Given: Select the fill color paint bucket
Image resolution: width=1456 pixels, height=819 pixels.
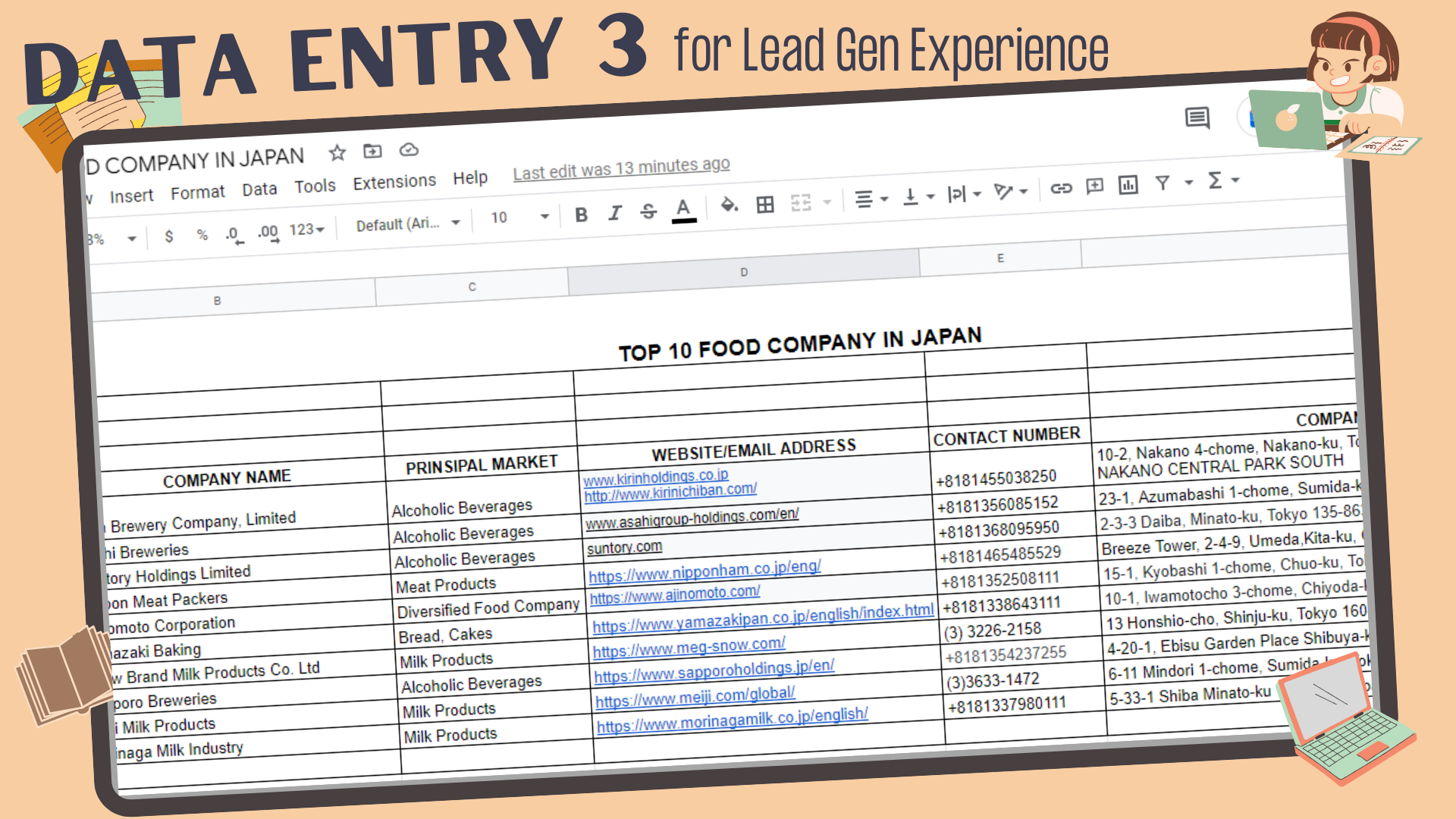Looking at the screenshot, I should pyautogui.click(x=729, y=205).
